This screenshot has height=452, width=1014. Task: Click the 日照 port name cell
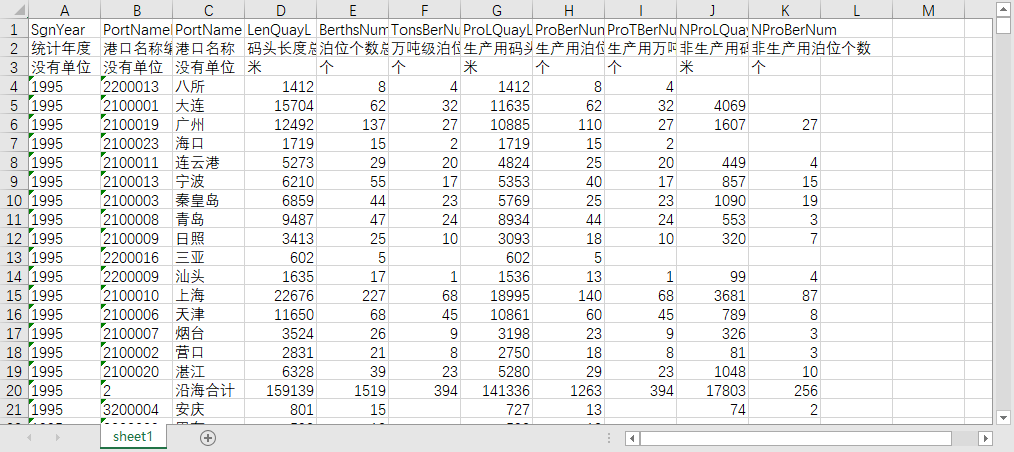pyautogui.click(x=209, y=239)
